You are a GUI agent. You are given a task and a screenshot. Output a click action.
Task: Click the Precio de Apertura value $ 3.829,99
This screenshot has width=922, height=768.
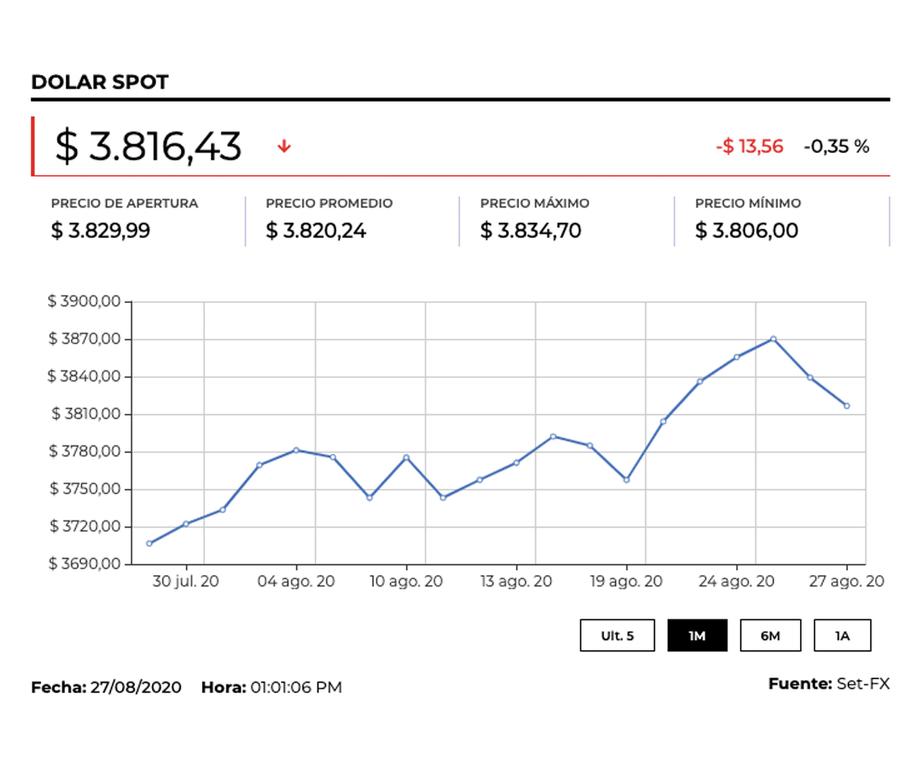click(101, 231)
